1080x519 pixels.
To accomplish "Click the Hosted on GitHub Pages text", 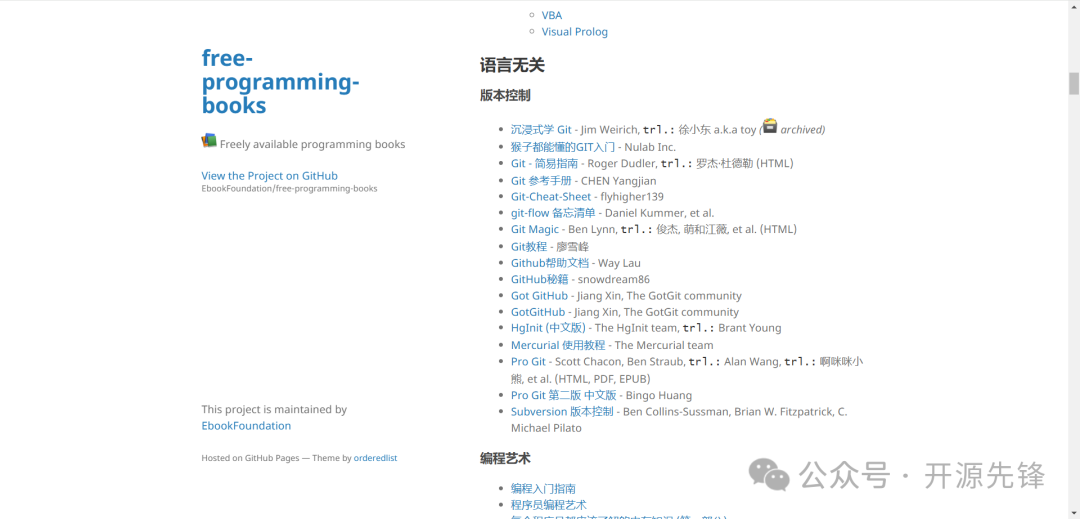I will [x=251, y=458].
